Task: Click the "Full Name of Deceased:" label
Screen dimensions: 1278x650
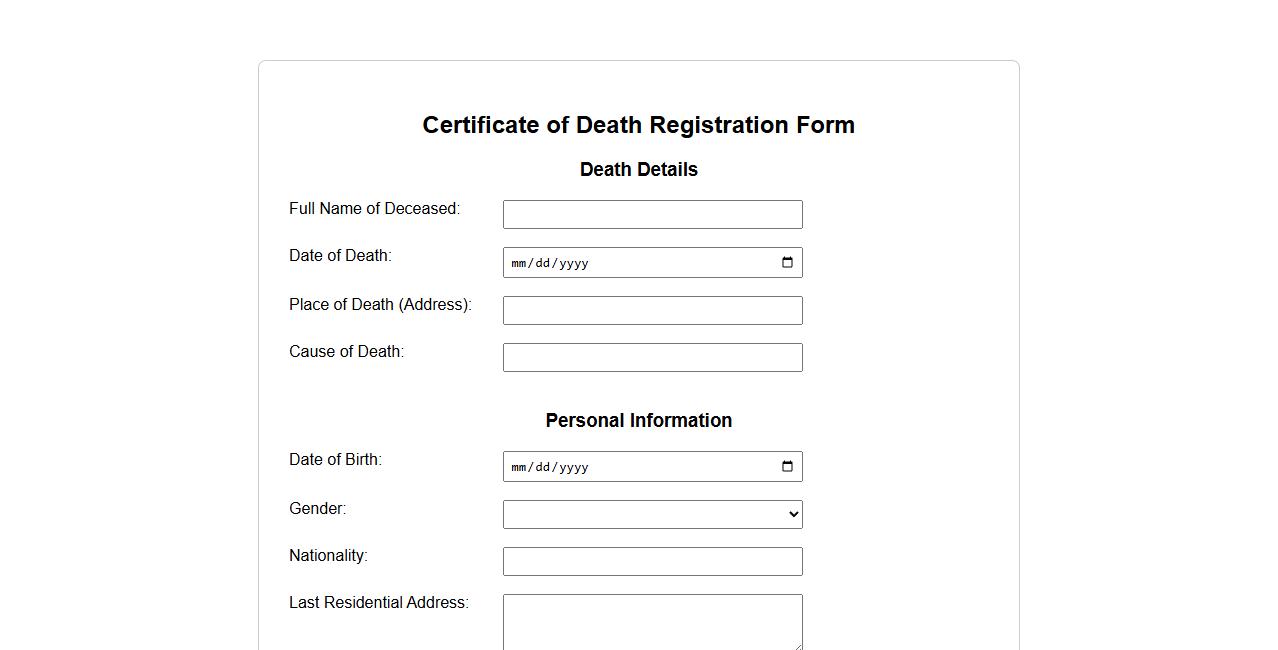Action: tap(374, 208)
